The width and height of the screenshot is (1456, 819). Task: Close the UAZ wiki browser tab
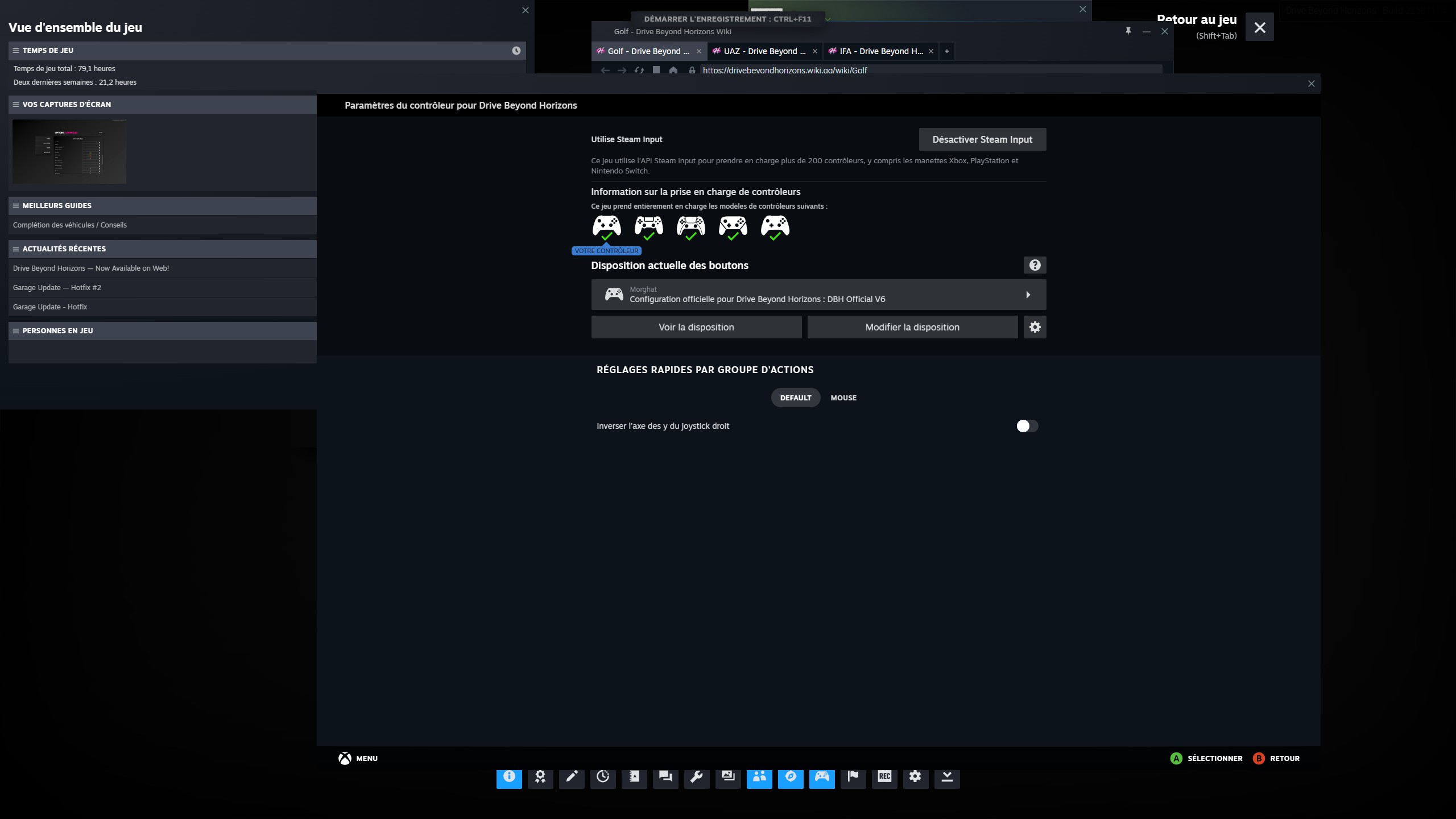coord(815,51)
